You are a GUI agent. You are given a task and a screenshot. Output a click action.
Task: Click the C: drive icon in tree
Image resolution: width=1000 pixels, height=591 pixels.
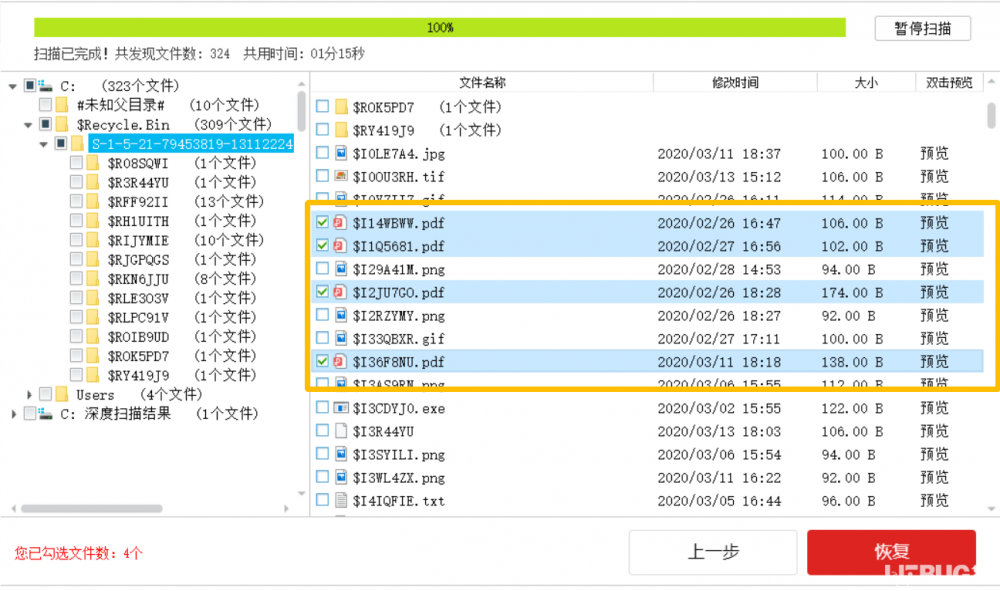(45, 85)
